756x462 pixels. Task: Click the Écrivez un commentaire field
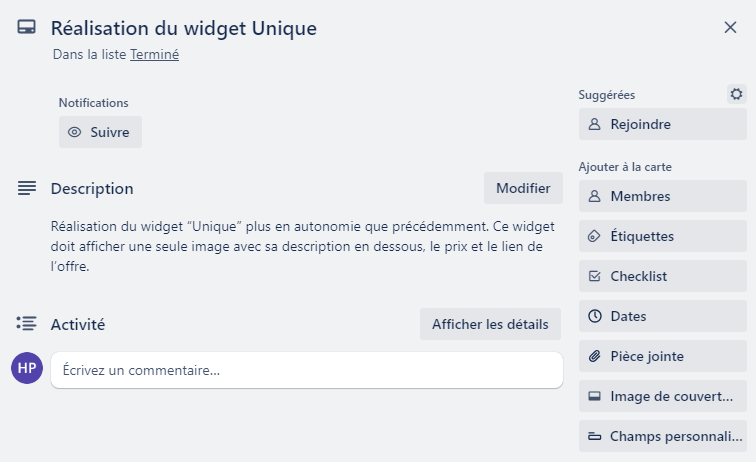[x=307, y=370]
